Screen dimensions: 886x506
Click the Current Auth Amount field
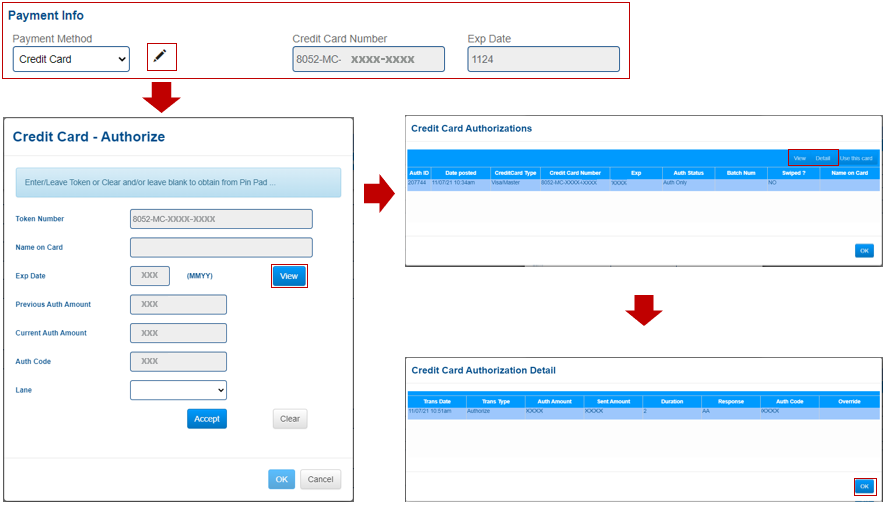pyautogui.click(x=178, y=333)
